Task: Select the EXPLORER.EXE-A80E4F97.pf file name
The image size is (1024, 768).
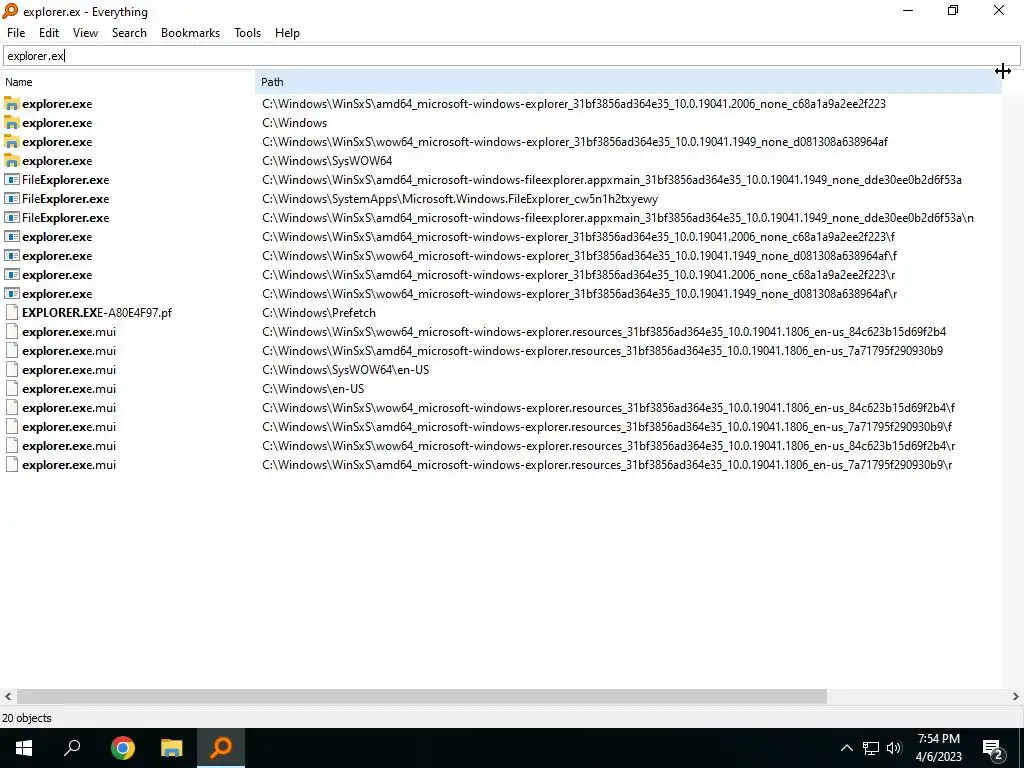Action: [97, 313]
